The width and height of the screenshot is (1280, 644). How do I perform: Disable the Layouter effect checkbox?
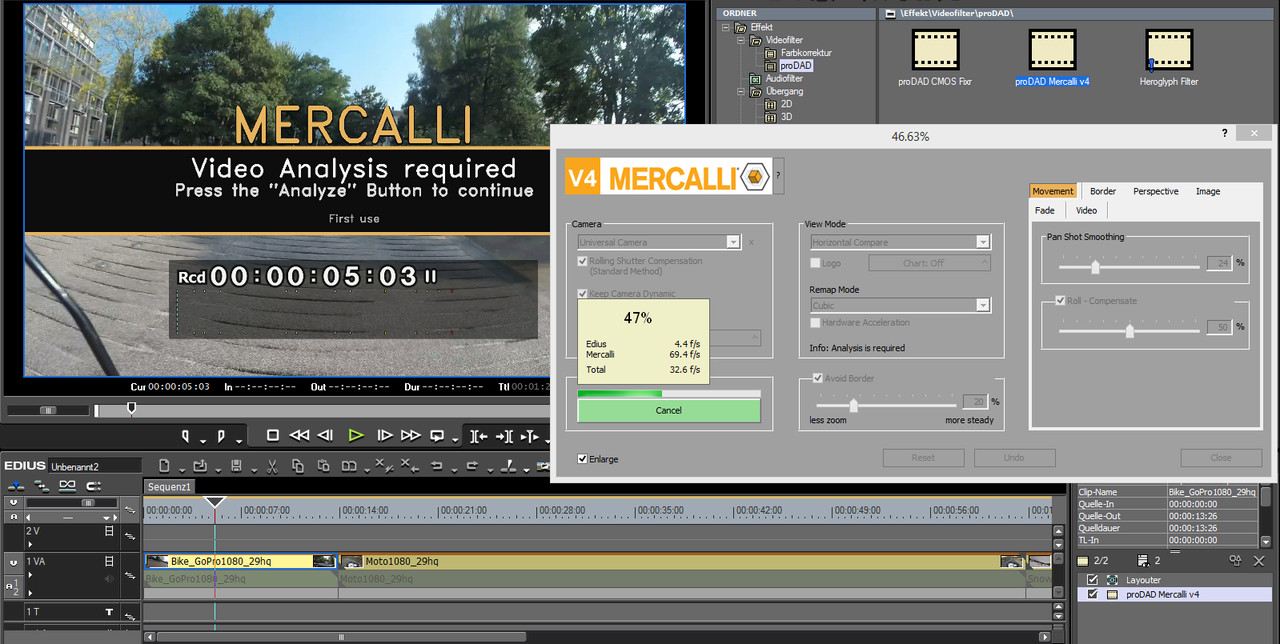[1092, 580]
